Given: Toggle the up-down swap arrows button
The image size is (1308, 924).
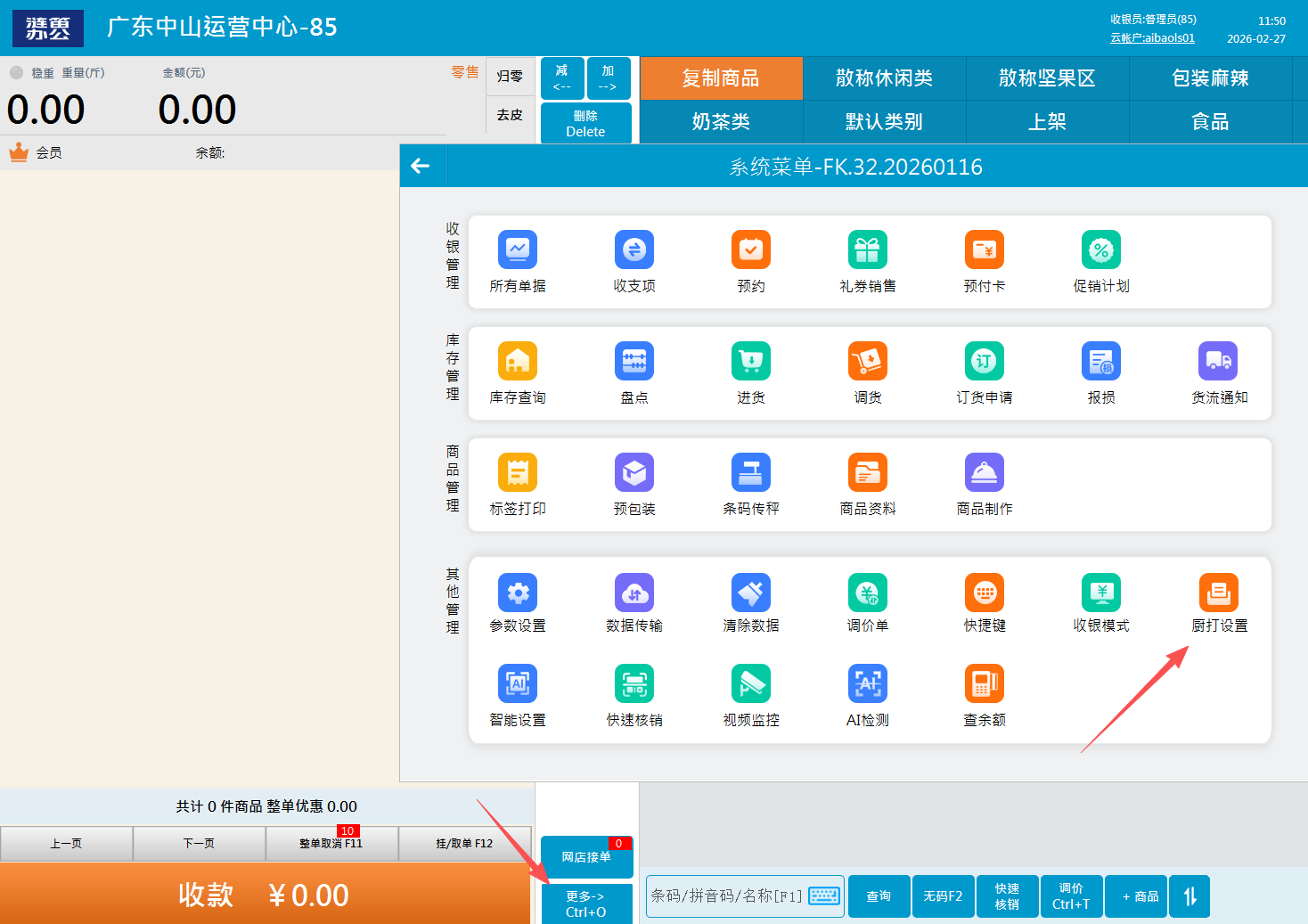Looking at the screenshot, I should 1189,896.
